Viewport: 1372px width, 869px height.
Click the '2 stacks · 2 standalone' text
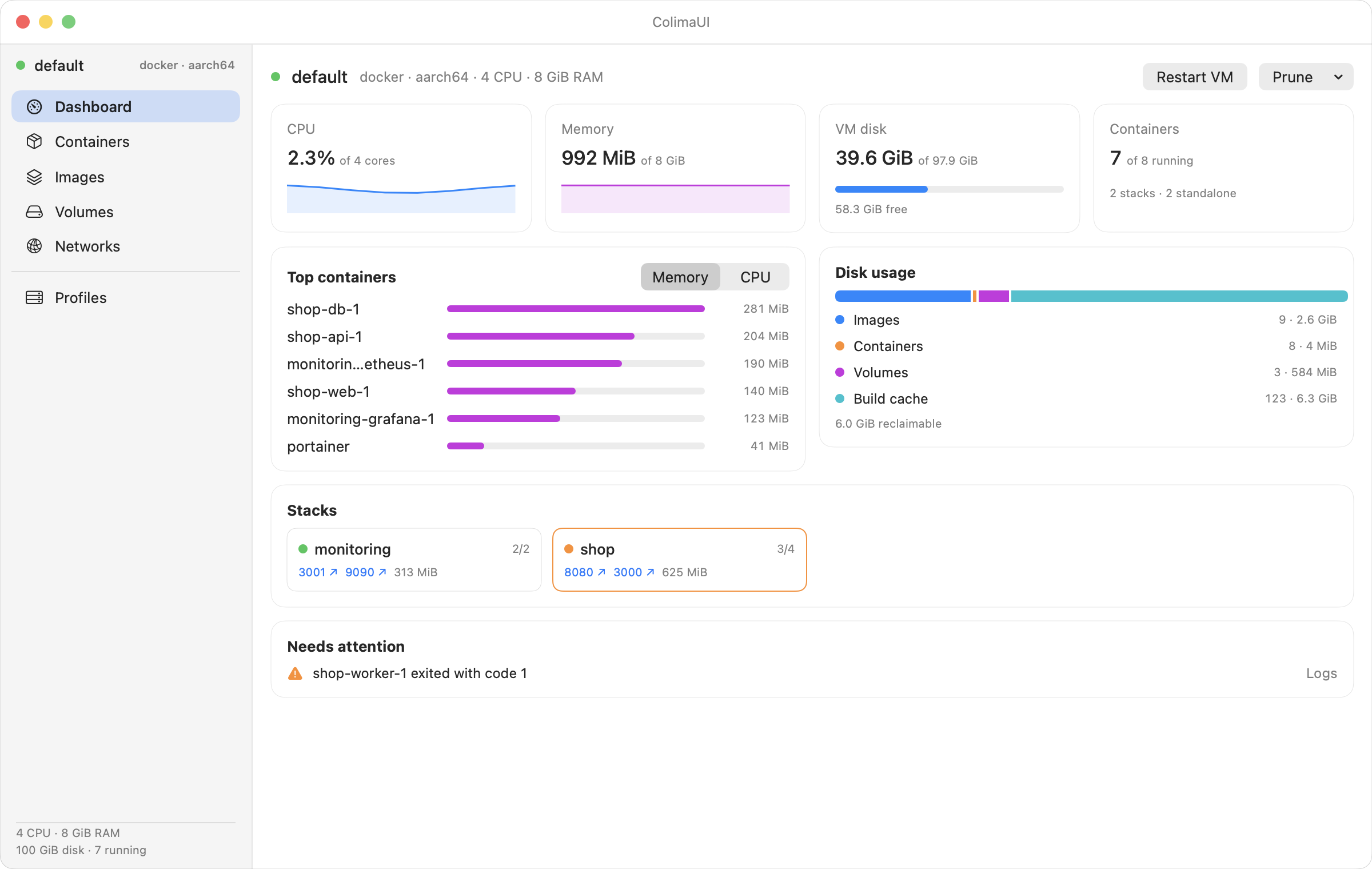1173,193
